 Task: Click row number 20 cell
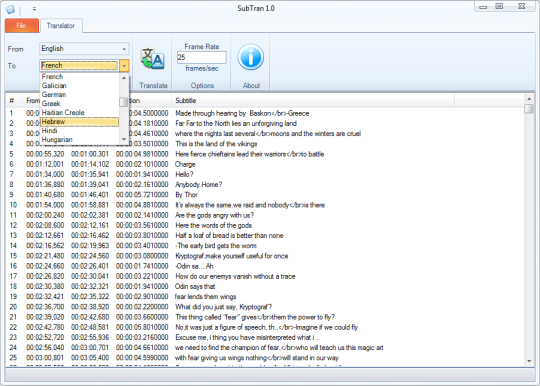(13, 307)
